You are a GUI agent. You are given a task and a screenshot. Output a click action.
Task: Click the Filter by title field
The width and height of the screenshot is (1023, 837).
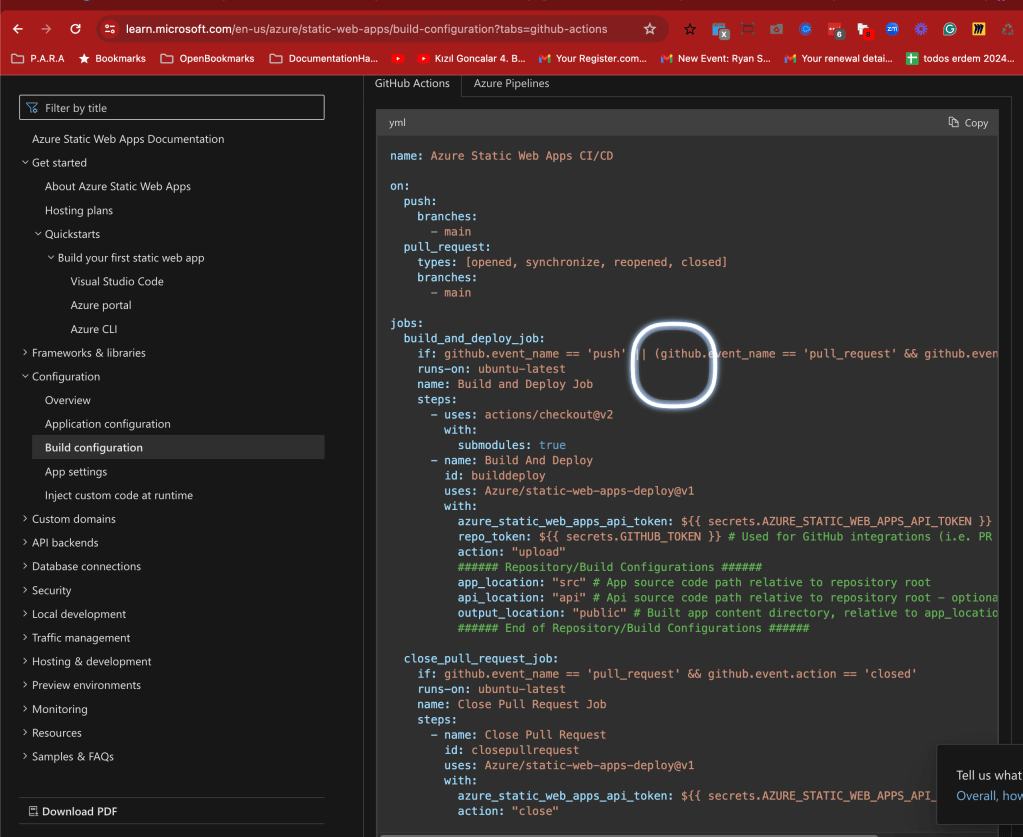pos(172,108)
